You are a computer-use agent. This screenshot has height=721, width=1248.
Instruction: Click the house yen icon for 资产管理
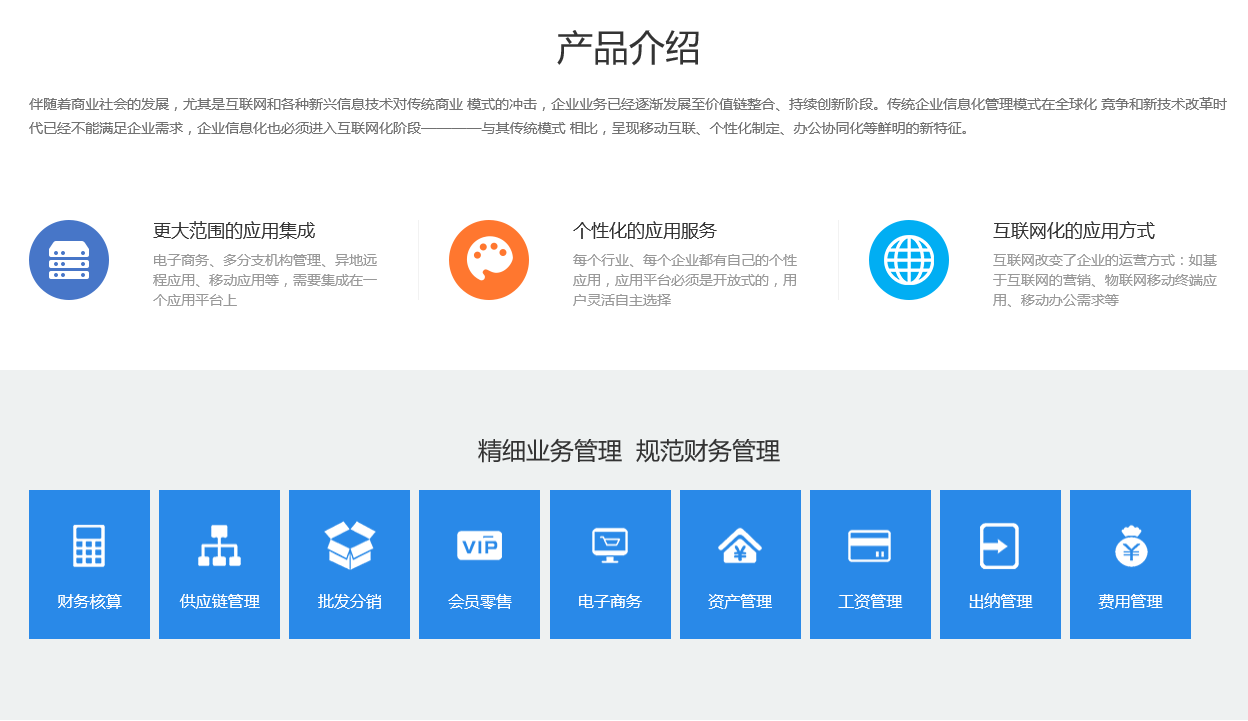[x=740, y=546]
